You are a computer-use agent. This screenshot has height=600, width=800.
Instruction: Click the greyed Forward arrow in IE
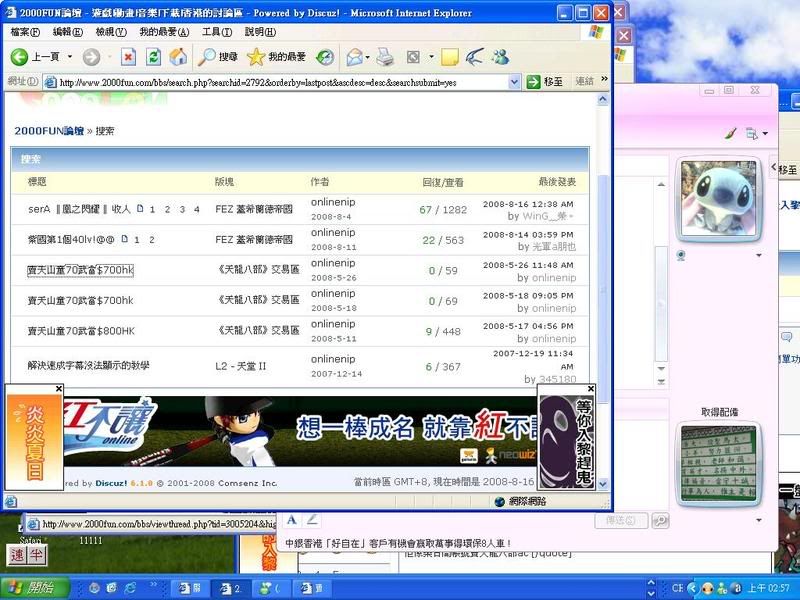[x=91, y=57]
